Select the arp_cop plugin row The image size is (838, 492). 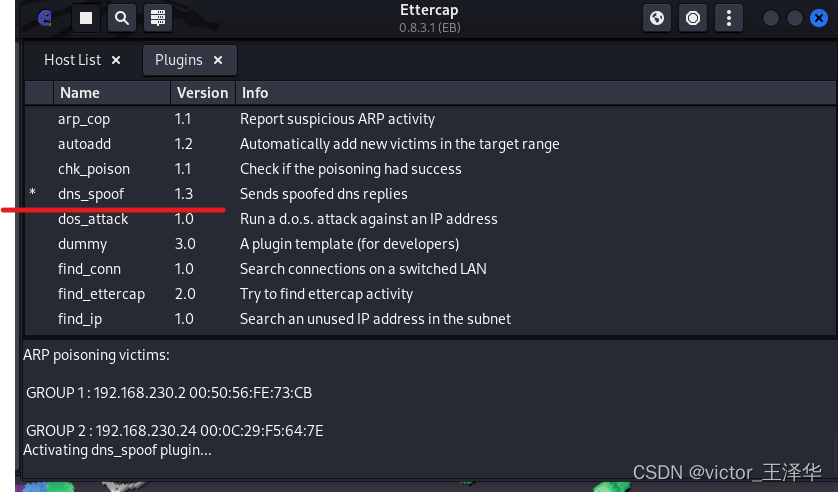pos(84,119)
